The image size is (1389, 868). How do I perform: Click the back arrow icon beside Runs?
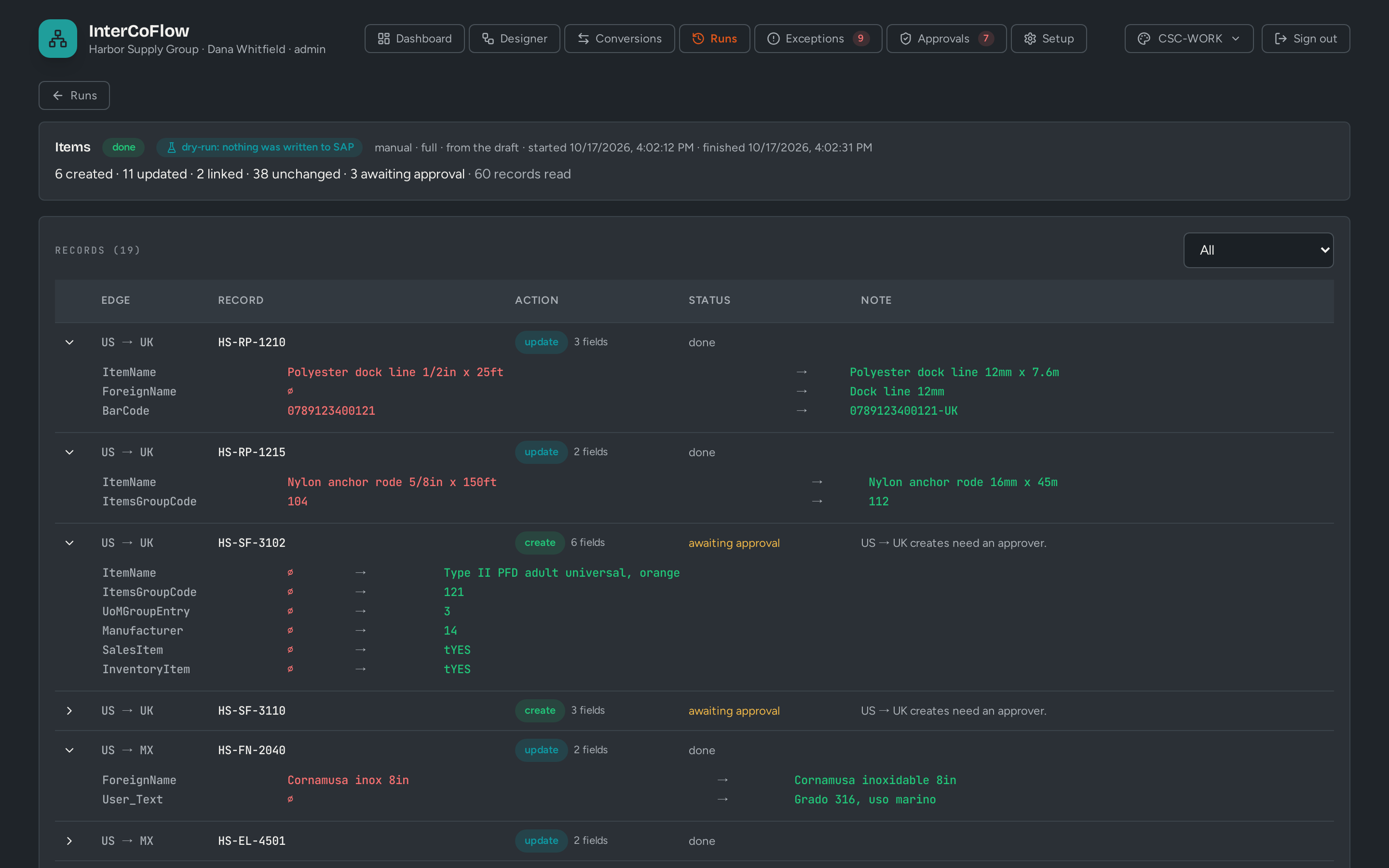coord(58,95)
